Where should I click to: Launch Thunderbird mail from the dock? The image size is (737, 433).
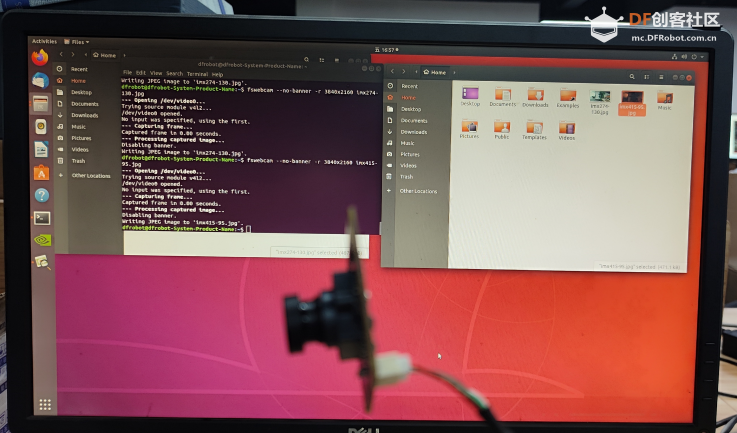pyautogui.click(x=40, y=80)
